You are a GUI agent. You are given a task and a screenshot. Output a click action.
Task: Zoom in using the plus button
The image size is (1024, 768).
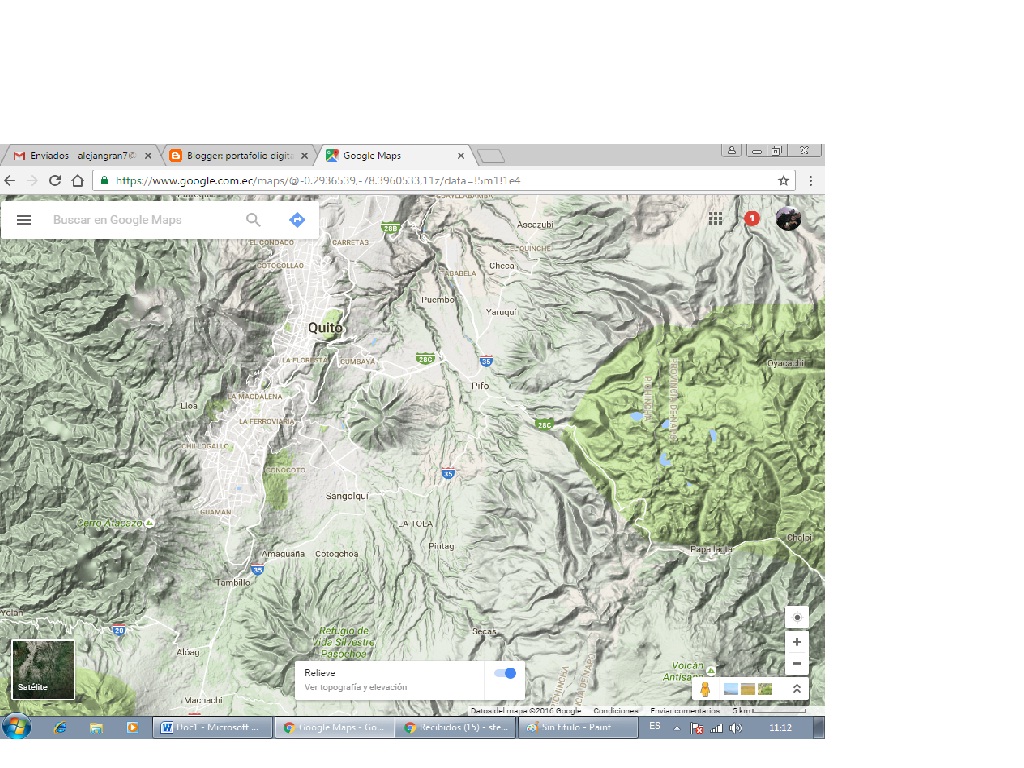tap(796, 641)
